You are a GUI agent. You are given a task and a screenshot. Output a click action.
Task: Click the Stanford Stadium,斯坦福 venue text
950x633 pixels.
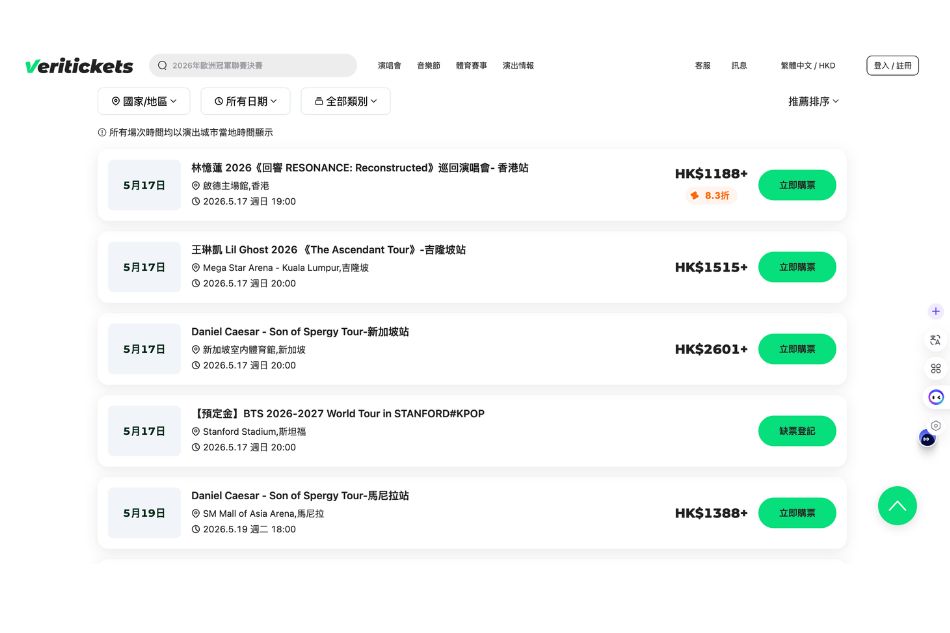point(254,431)
